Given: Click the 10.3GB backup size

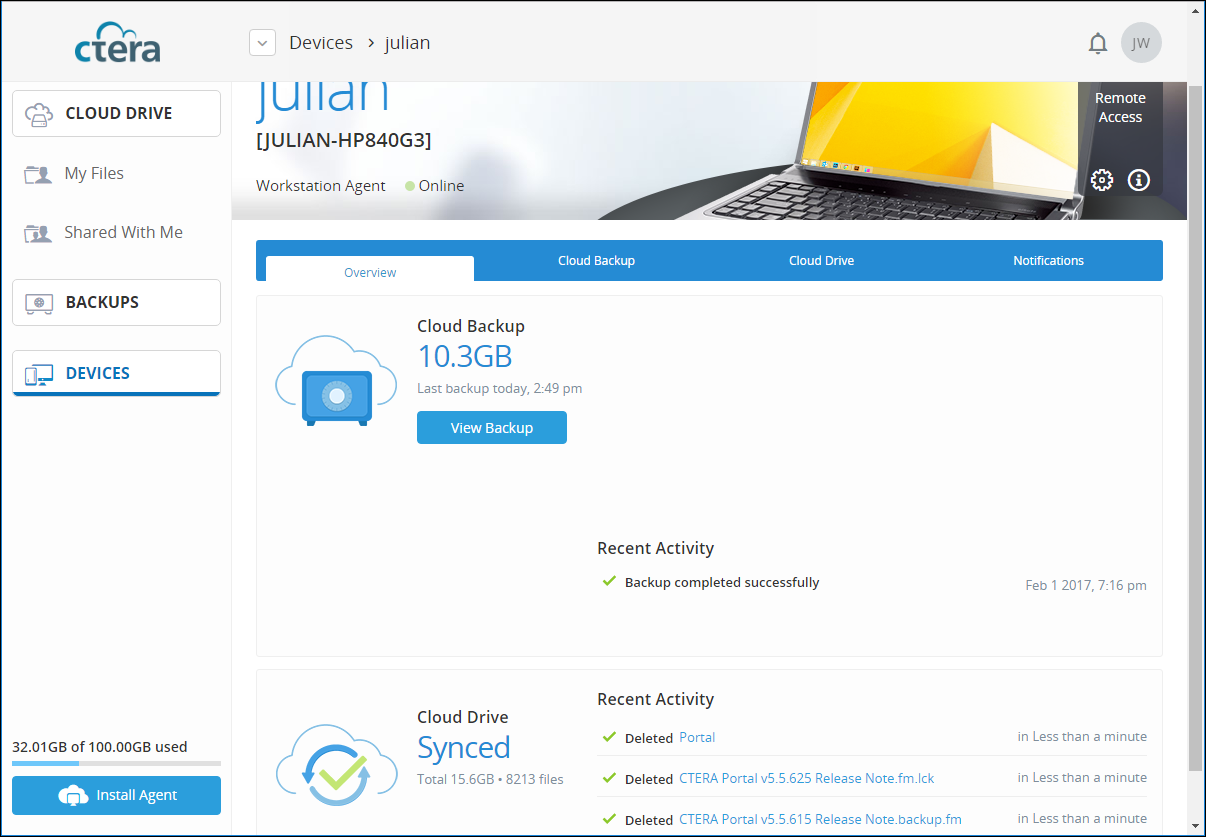Looking at the screenshot, I should click(464, 357).
